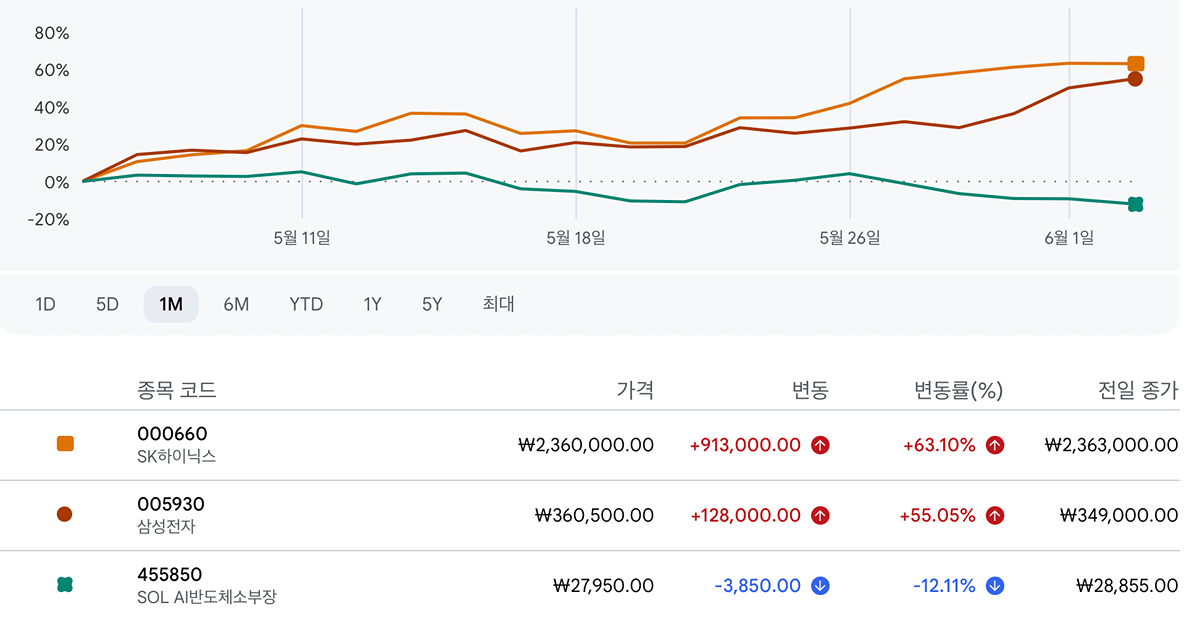Image resolution: width=1200 pixels, height=642 pixels.
Task: Click the -20% y-axis label
Action: [48, 219]
